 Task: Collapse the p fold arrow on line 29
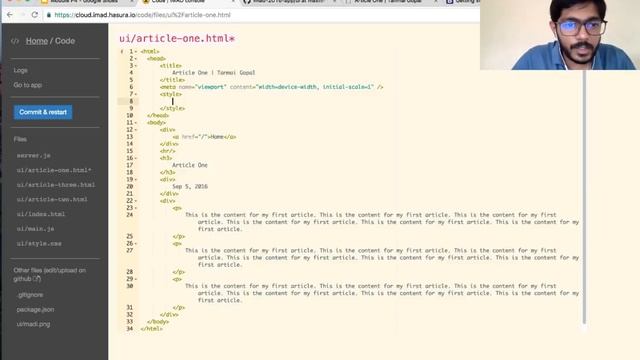click(x=136, y=279)
